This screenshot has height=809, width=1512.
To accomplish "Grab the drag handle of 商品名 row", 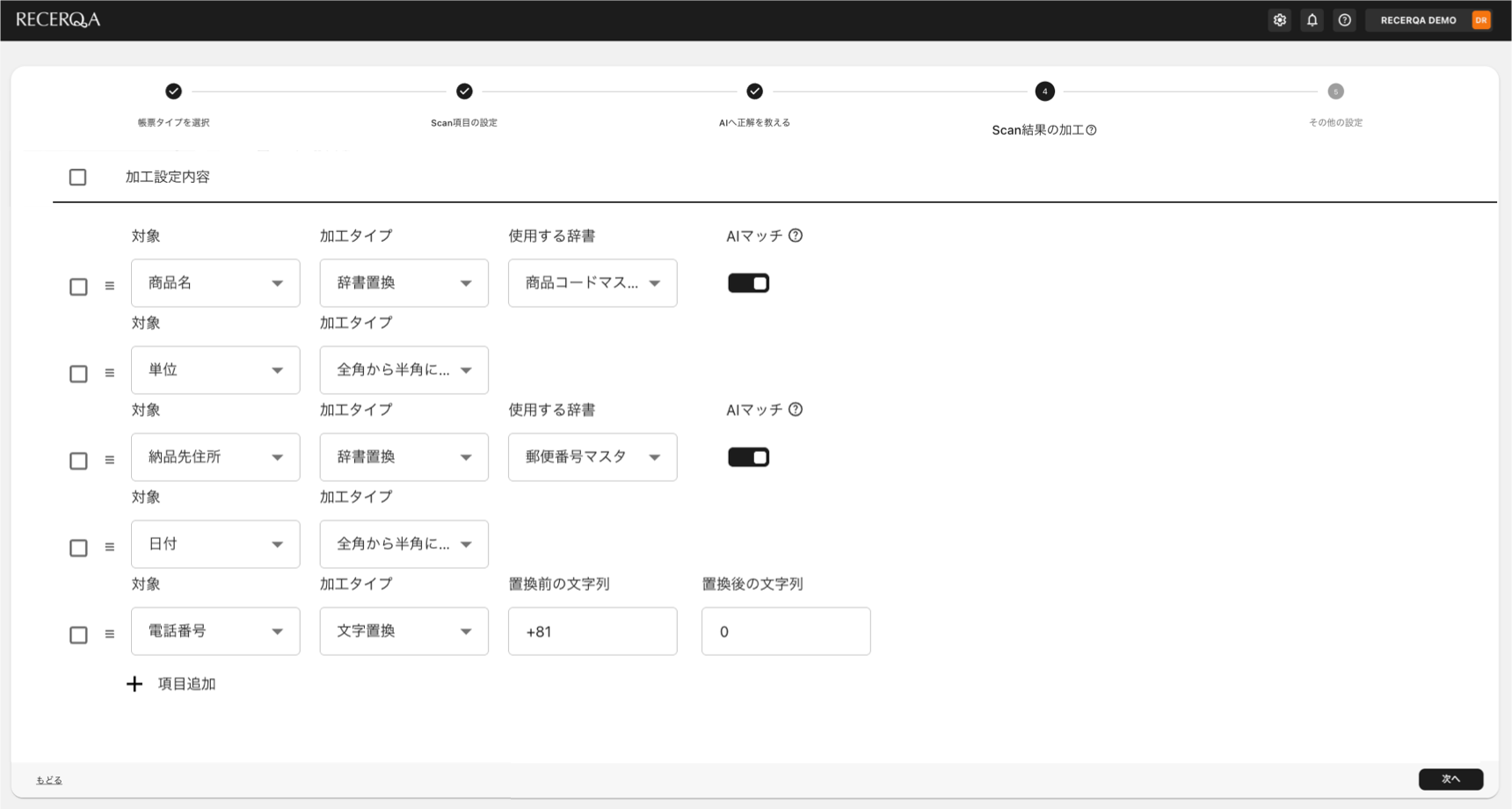I will click(110, 286).
